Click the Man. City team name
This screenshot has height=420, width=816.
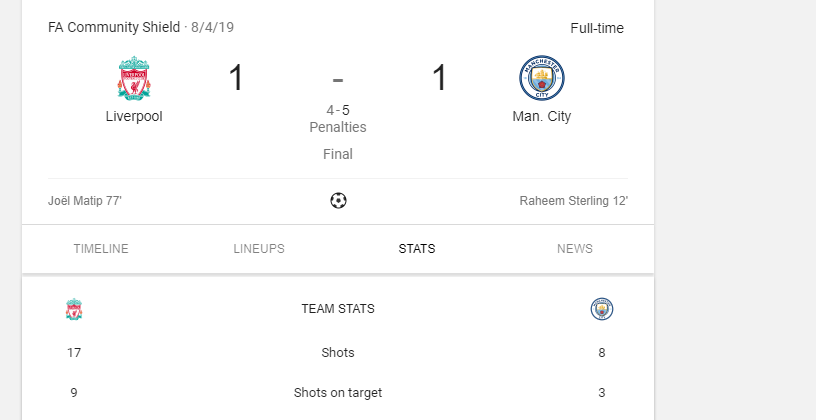pyautogui.click(x=541, y=116)
